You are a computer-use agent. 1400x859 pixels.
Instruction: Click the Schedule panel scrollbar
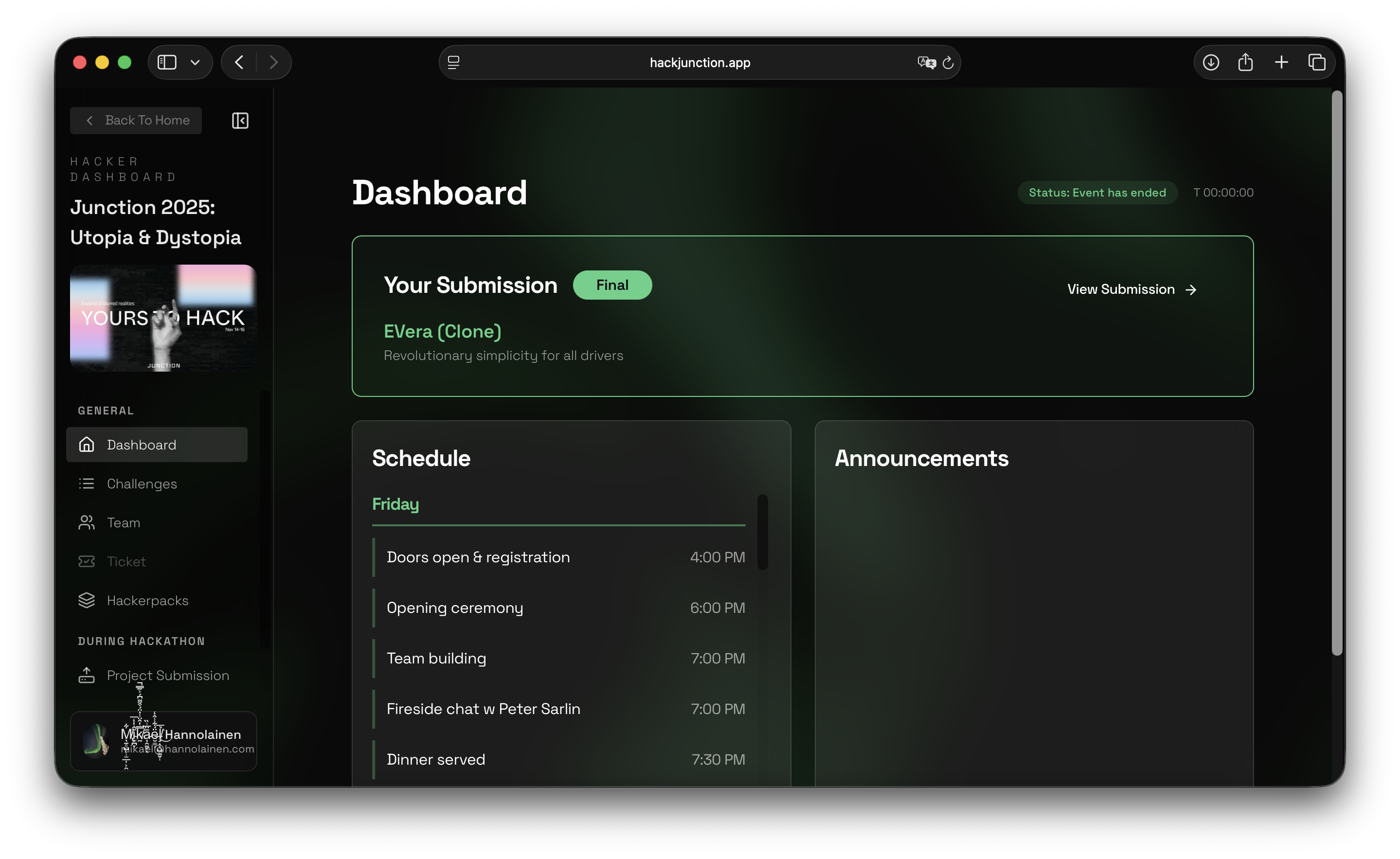[762, 532]
